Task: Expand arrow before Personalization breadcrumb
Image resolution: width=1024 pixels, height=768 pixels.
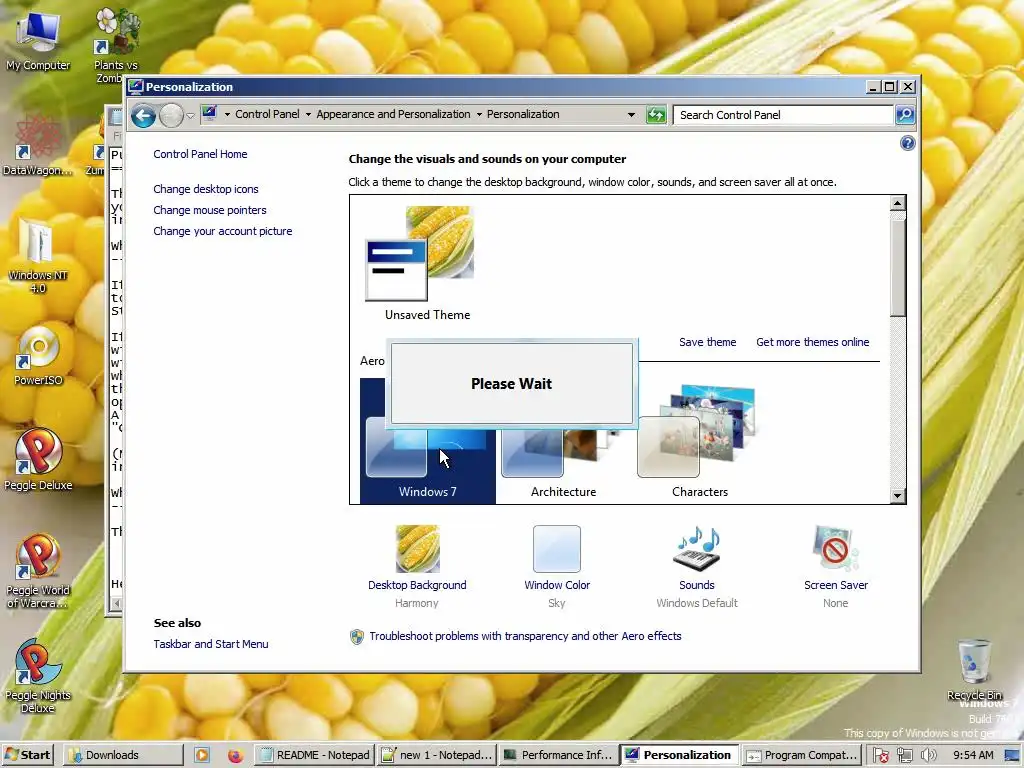Action: (x=479, y=114)
